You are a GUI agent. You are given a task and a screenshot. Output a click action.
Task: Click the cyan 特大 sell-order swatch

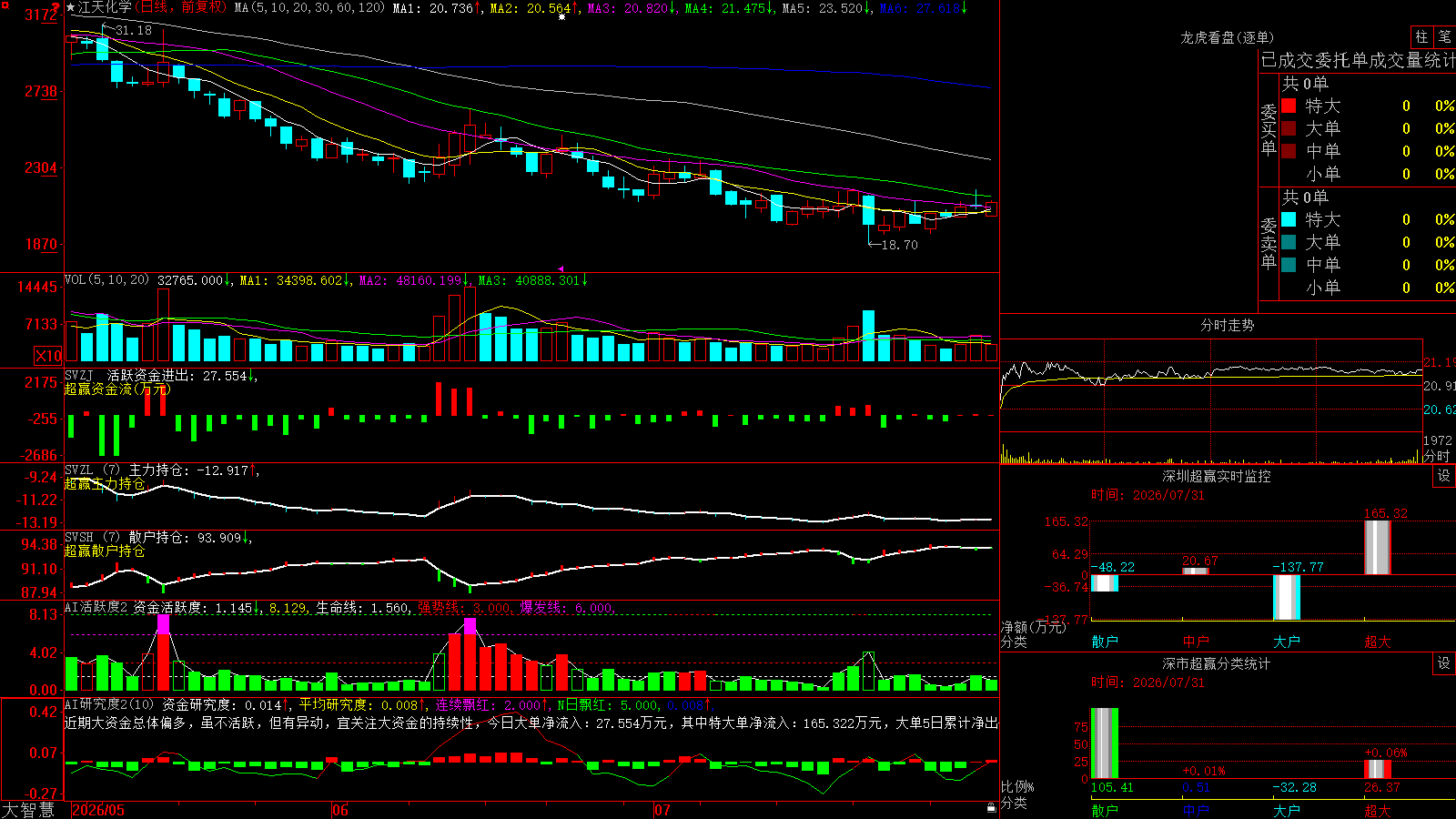1289,219
